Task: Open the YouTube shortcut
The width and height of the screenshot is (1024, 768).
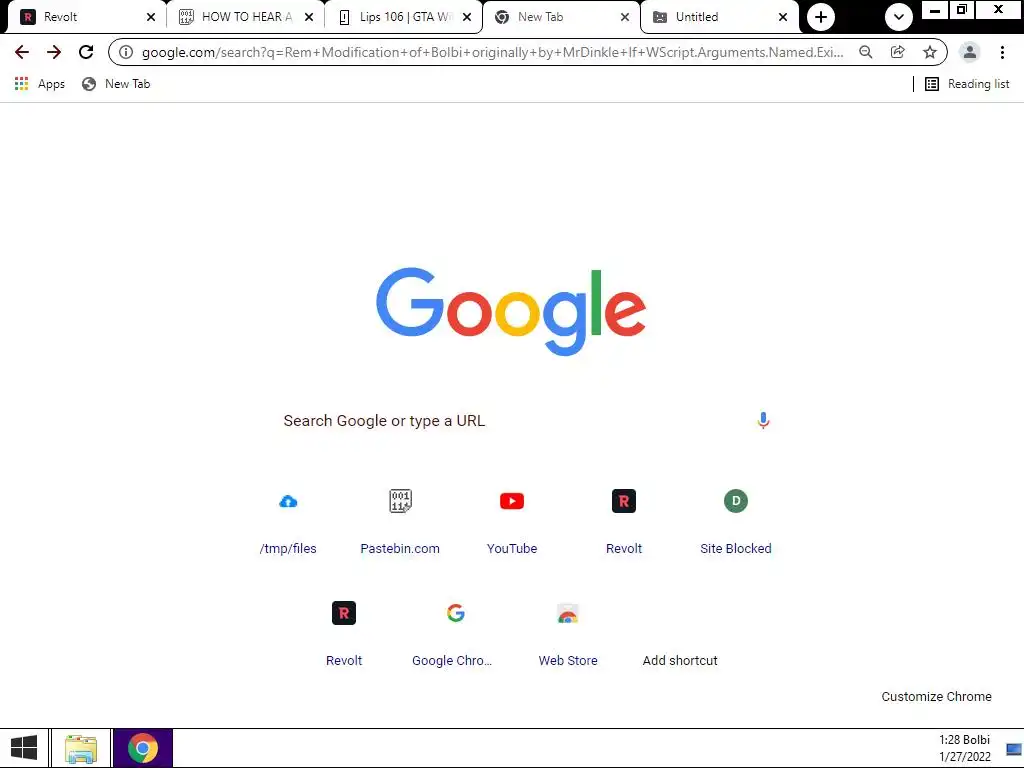Action: click(512, 521)
